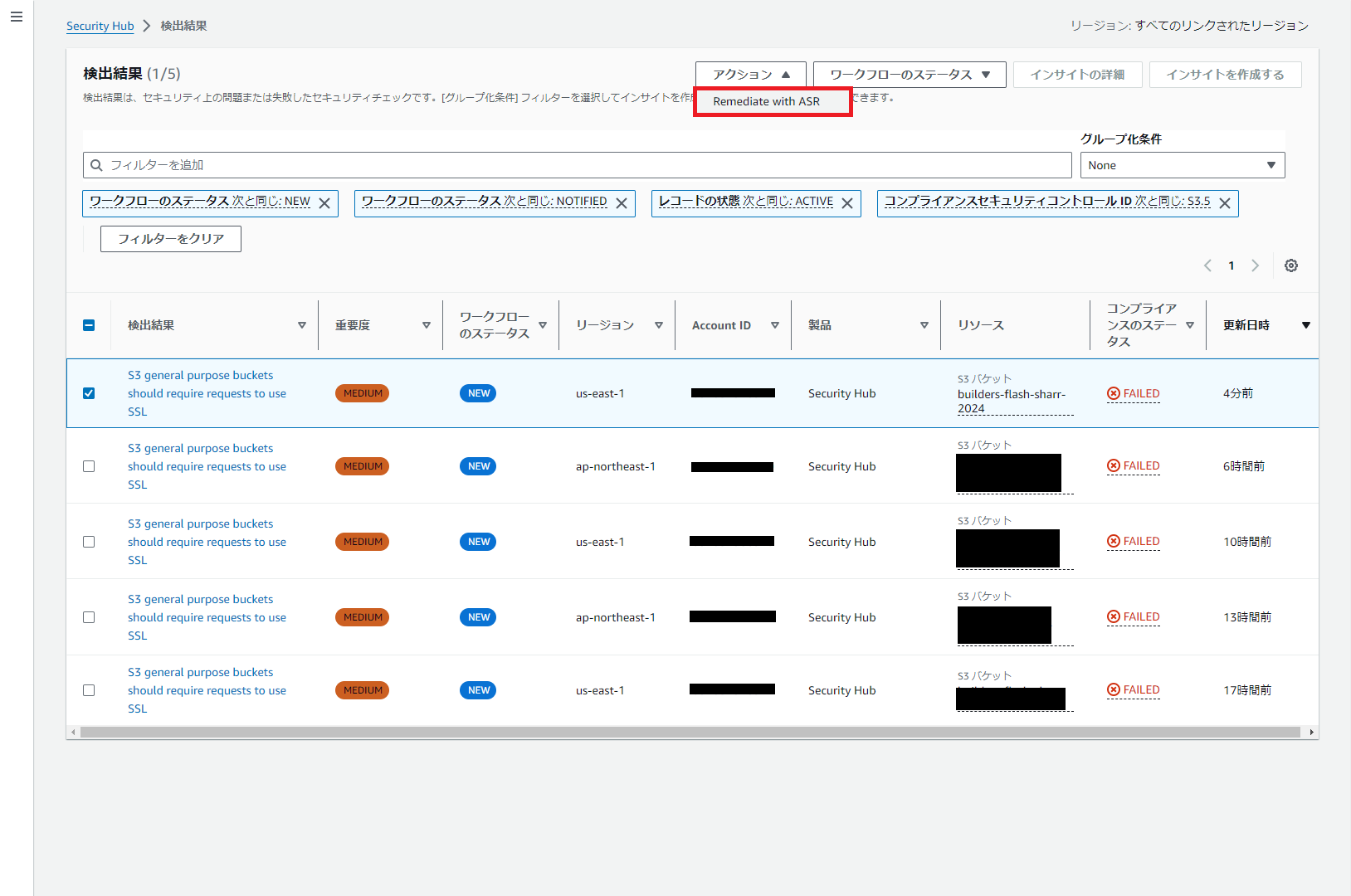Screen dimensions: 1351x896
Task: Click us-east-1 region in 17時間前 row
Action: (600, 690)
